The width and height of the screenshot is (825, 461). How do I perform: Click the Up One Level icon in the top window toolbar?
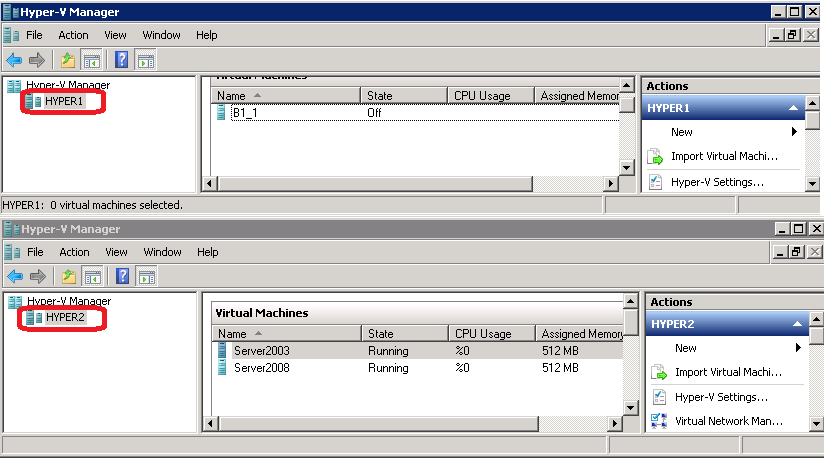pyautogui.click(x=68, y=60)
